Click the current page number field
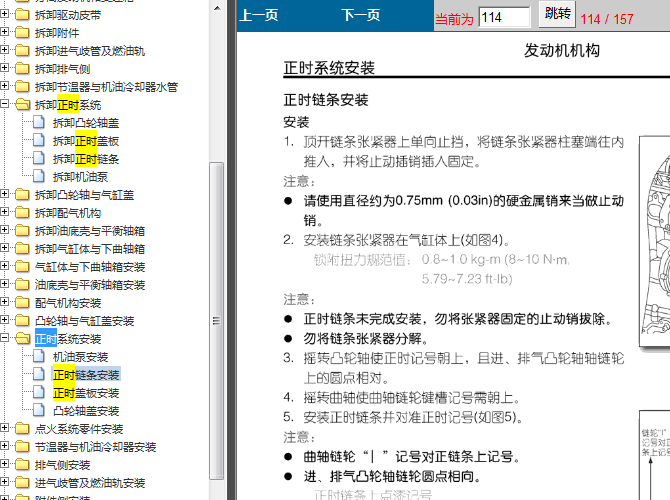670x500 pixels. (x=504, y=18)
